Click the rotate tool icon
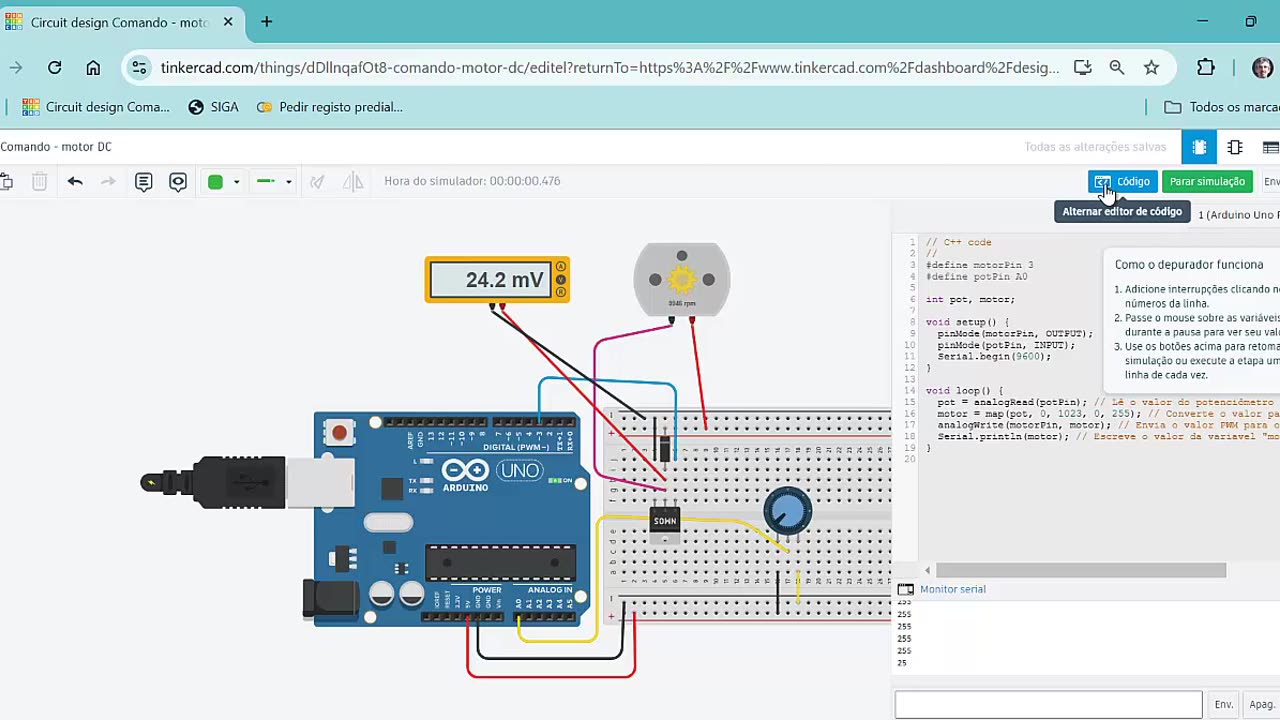Viewport: 1280px width, 720px height. (x=317, y=181)
